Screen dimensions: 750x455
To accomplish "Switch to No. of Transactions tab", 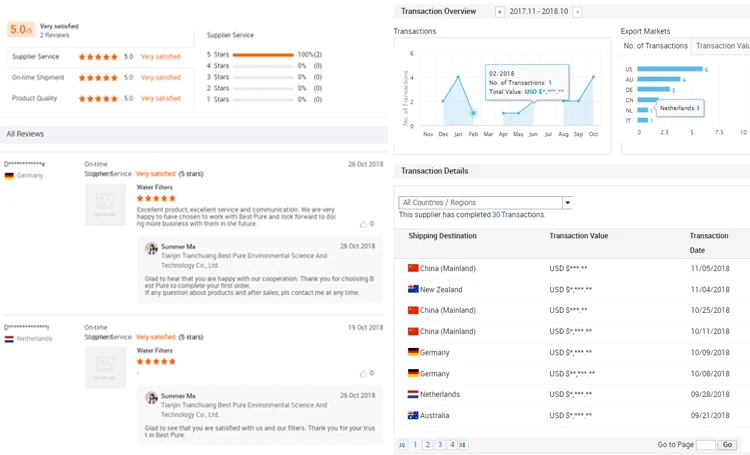I will (x=655, y=46).
